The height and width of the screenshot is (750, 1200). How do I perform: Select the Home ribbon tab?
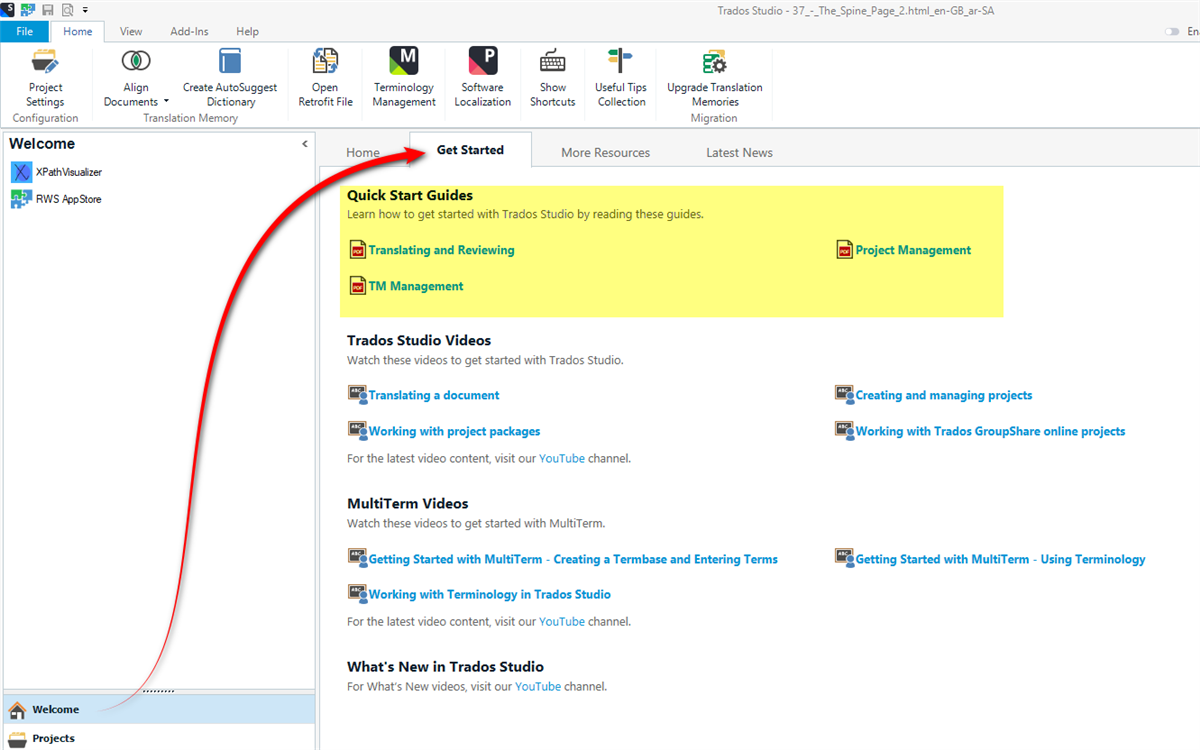(x=78, y=31)
